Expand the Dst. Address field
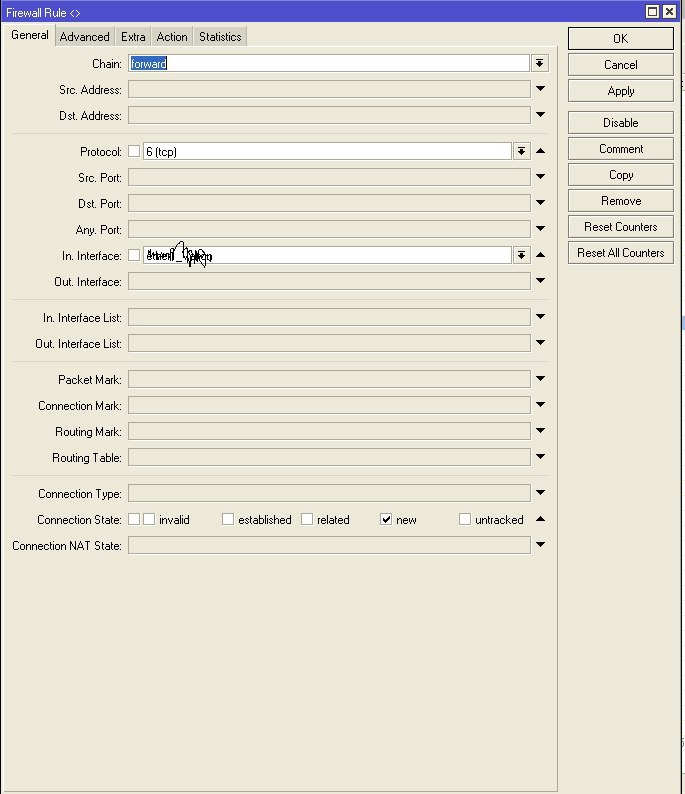Screen dimensions: 685x794 [540, 114]
